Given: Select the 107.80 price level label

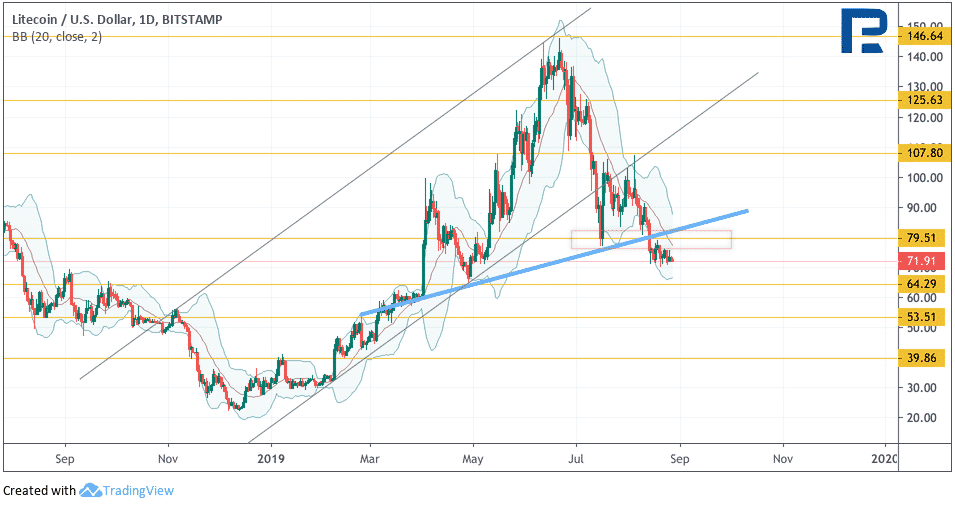Looking at the screenshot, I should (x=924, y=153).
